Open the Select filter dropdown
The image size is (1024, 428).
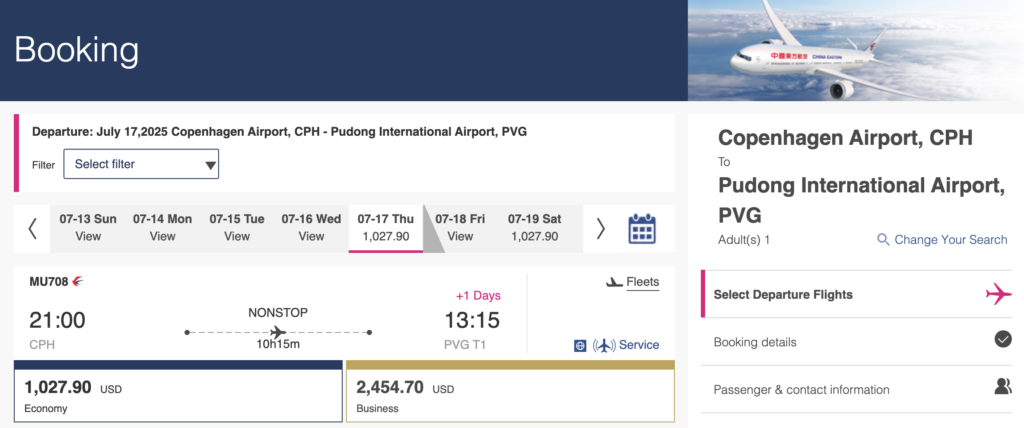click(141, 164)
